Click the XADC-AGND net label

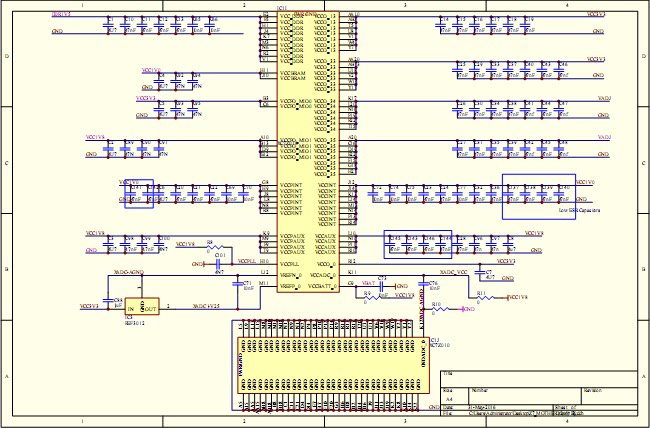(129, 272)
